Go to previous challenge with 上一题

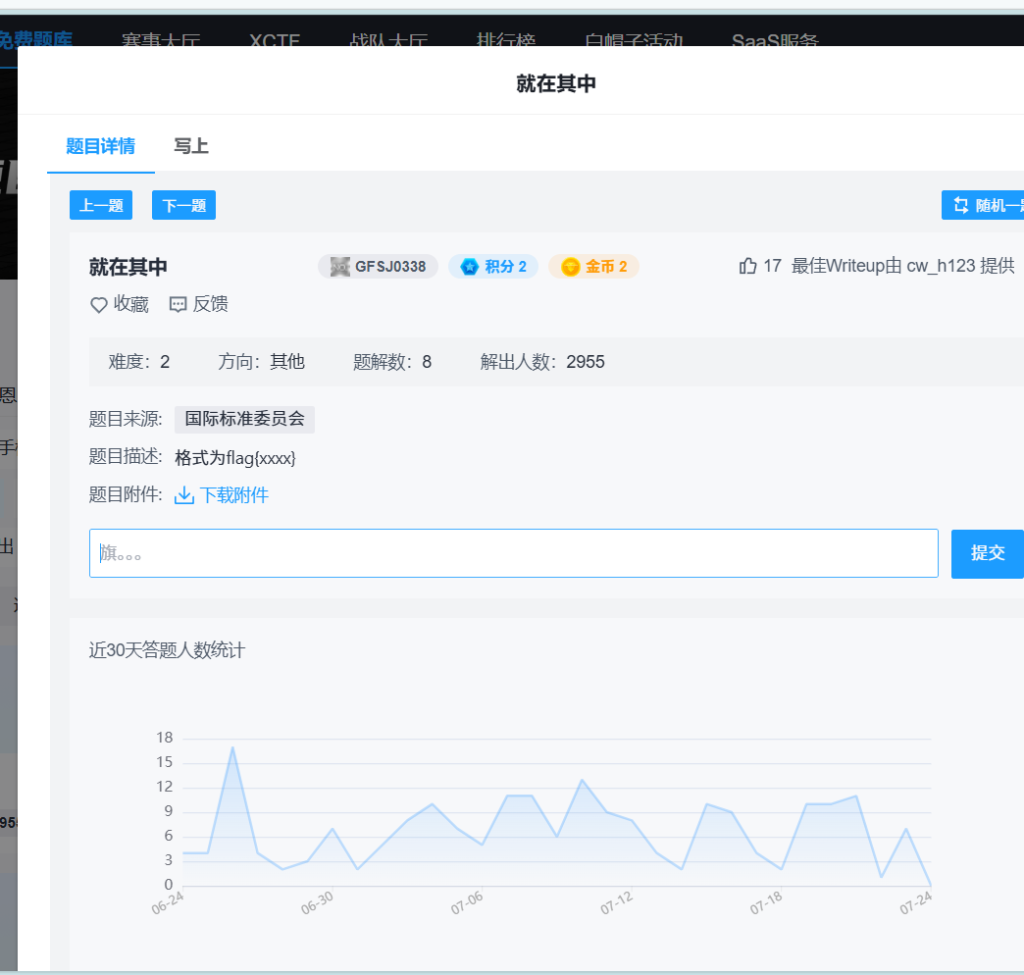(x=101, y=205)
